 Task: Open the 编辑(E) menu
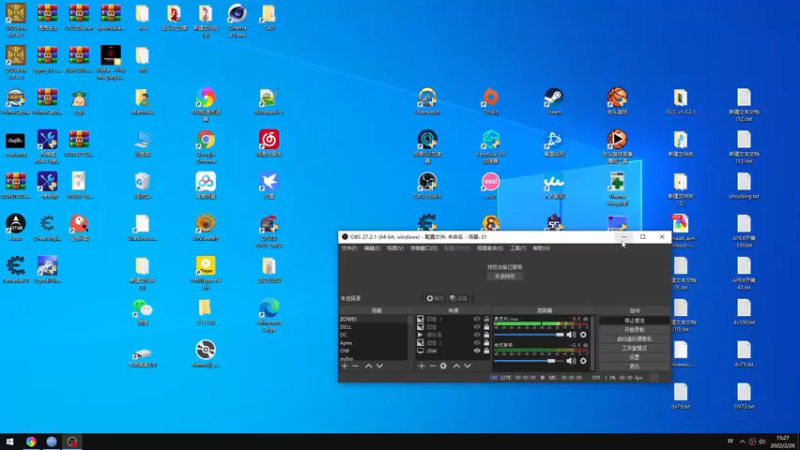click(372, 248)
